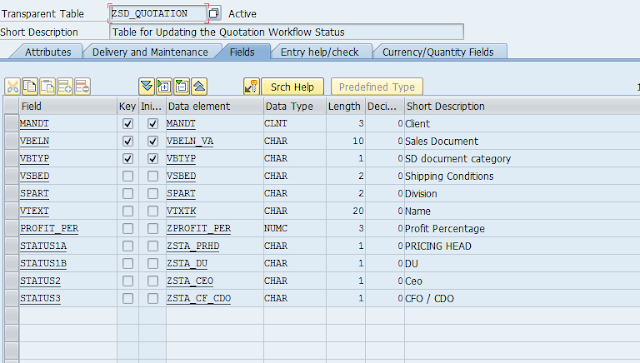Click the Short Description column header
This screenshot has height=363, width=640.
[522, 106]
